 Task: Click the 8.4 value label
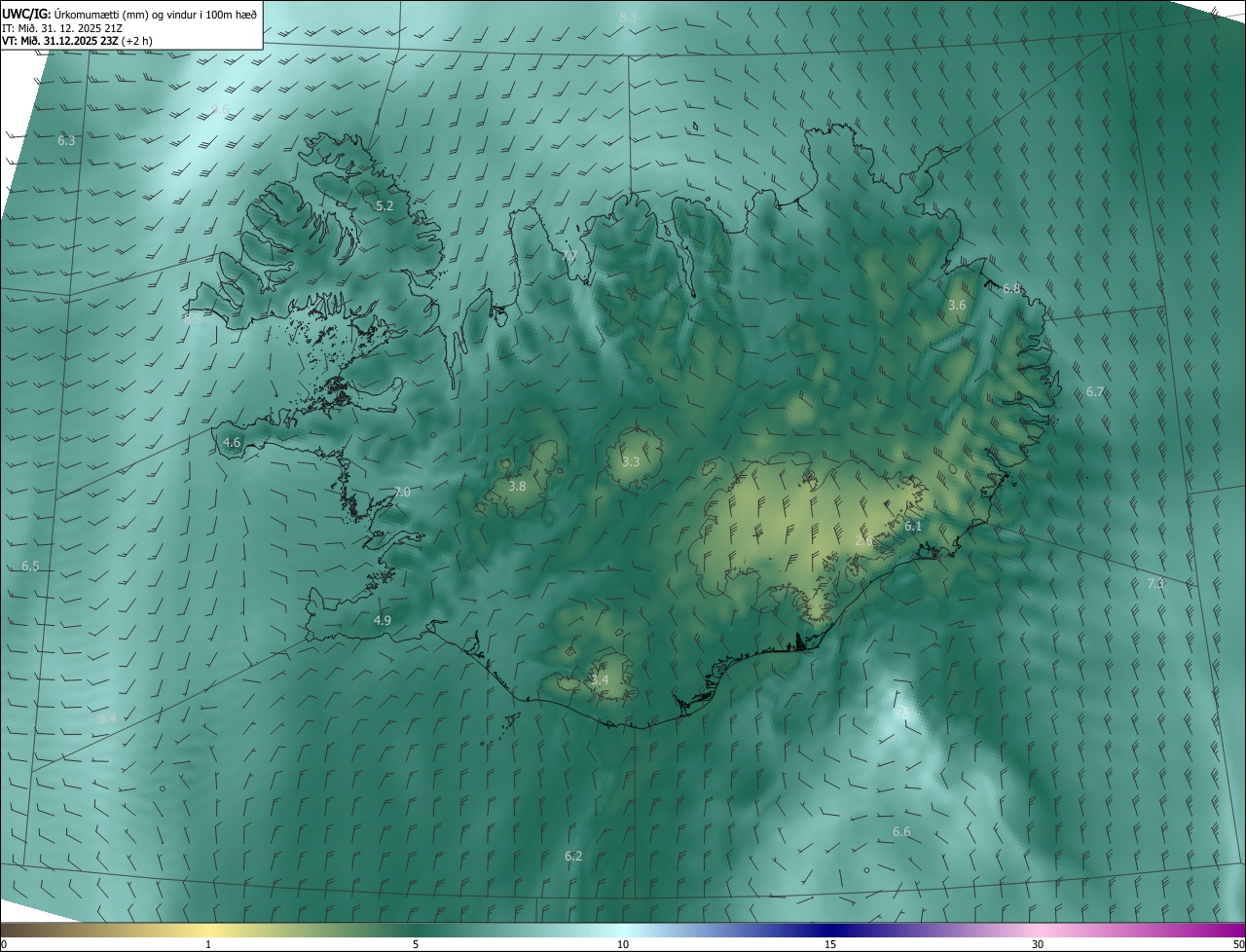click(107, 718)
